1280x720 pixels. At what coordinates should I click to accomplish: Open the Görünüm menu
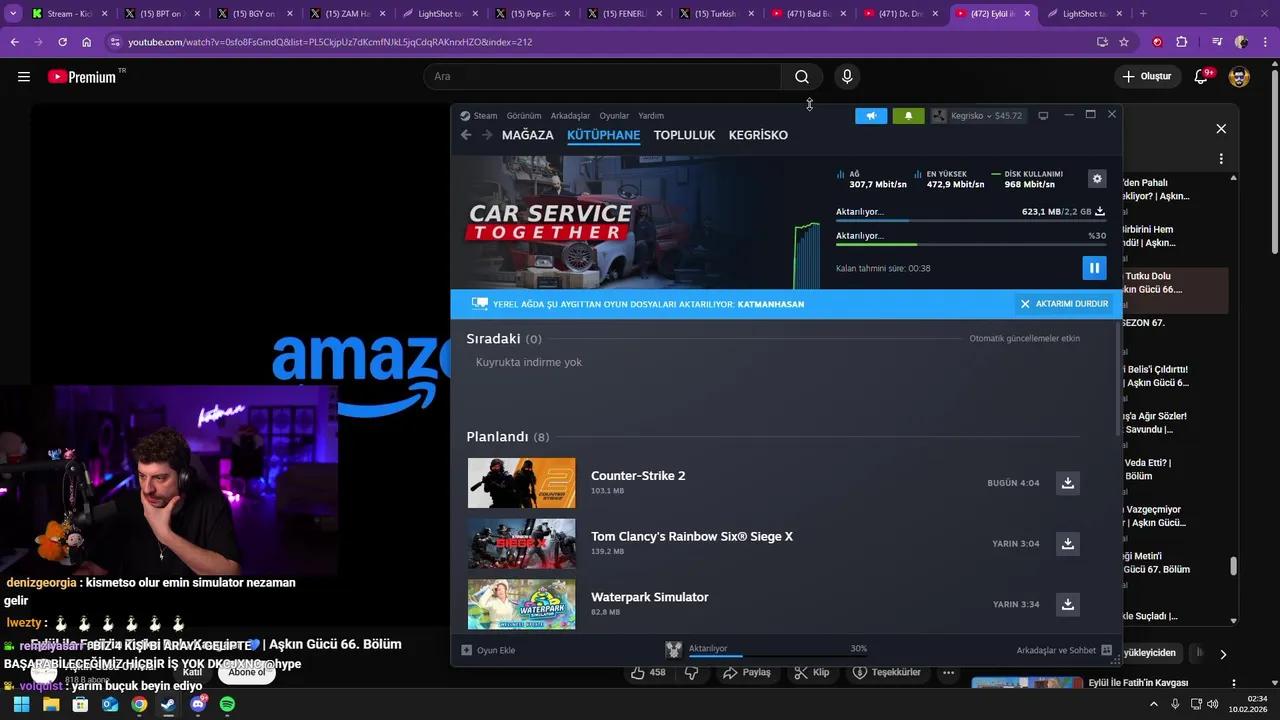point(524,116)
